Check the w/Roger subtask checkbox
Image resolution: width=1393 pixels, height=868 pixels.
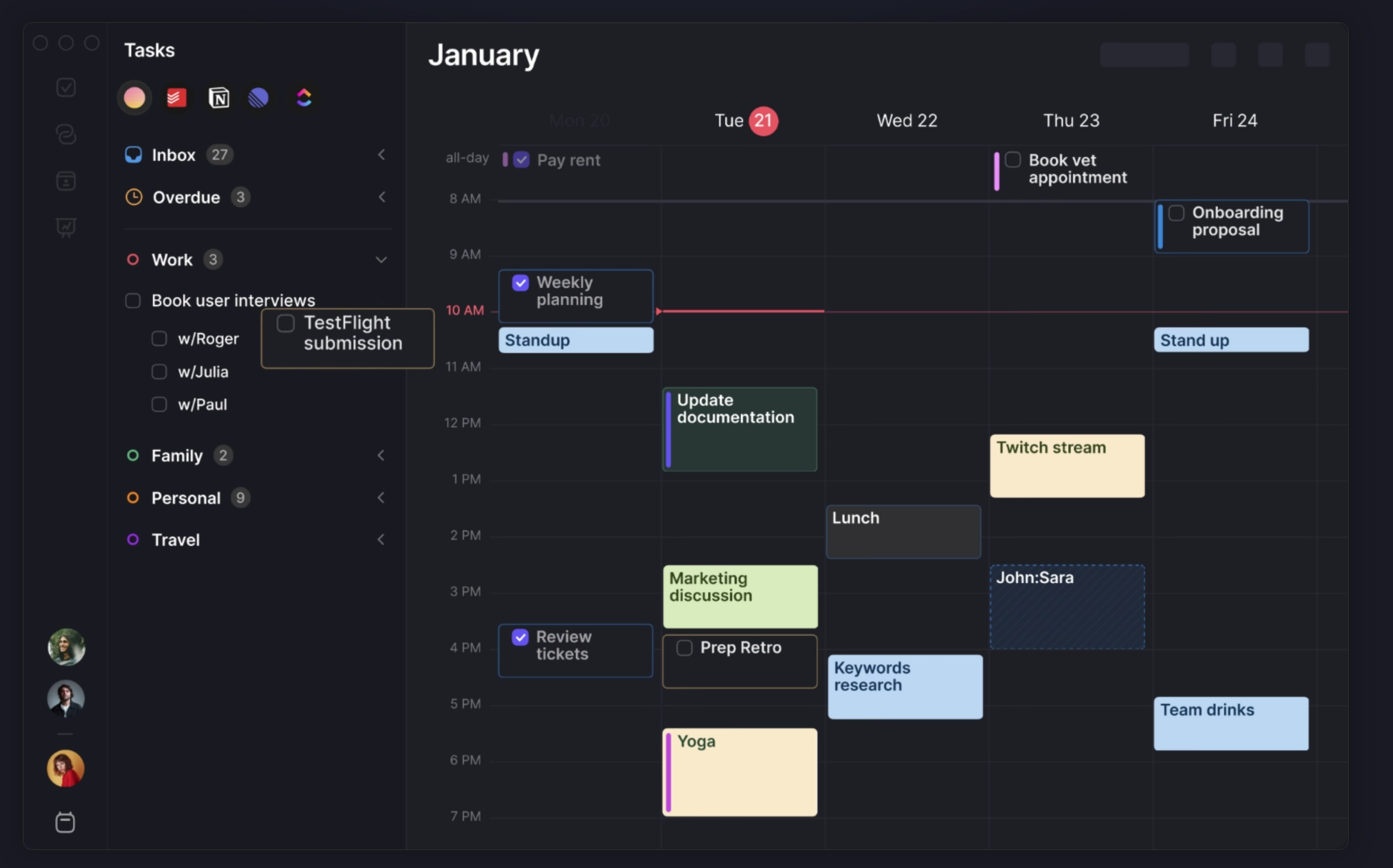(x=159, y=339)
